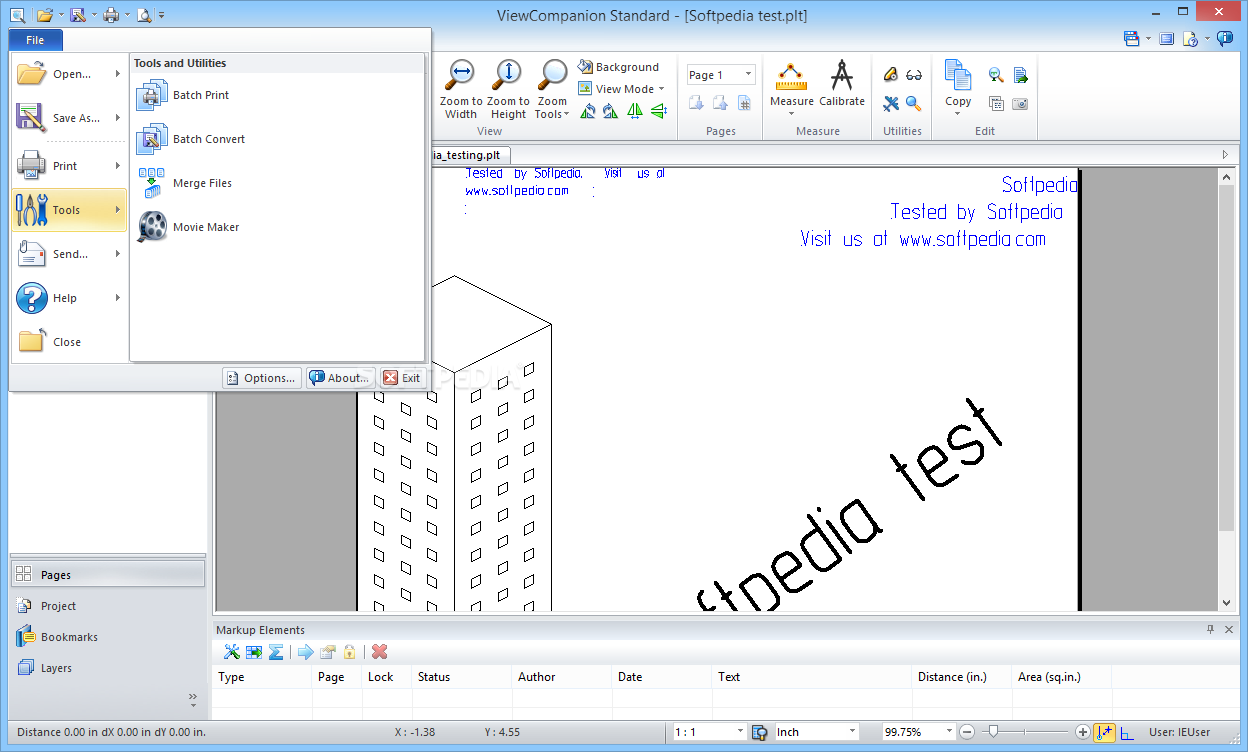Image resolution: width=1248 pixels, height=752 pixels.
Task: Click the zoom out minus button
Action: coord(968,732)
